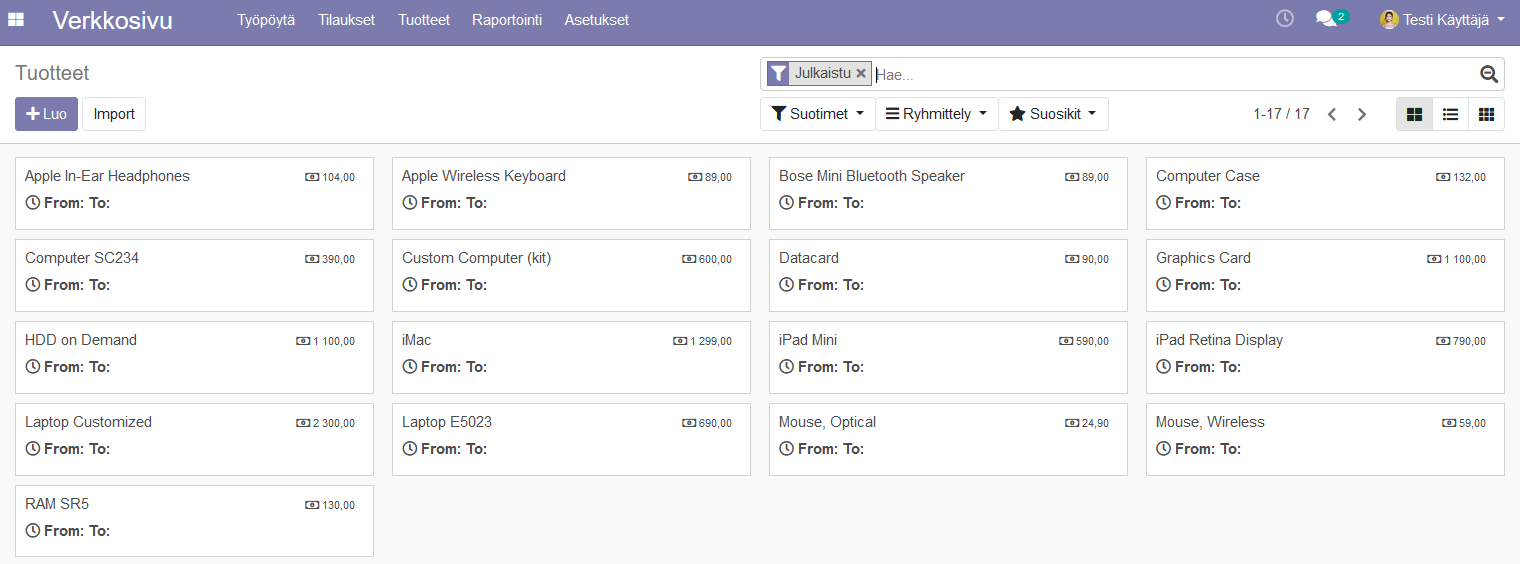Switch to grid view icon
The height and width of the screenshot is (564, 1520).
pyautogui.click(x=1486, y=114)
